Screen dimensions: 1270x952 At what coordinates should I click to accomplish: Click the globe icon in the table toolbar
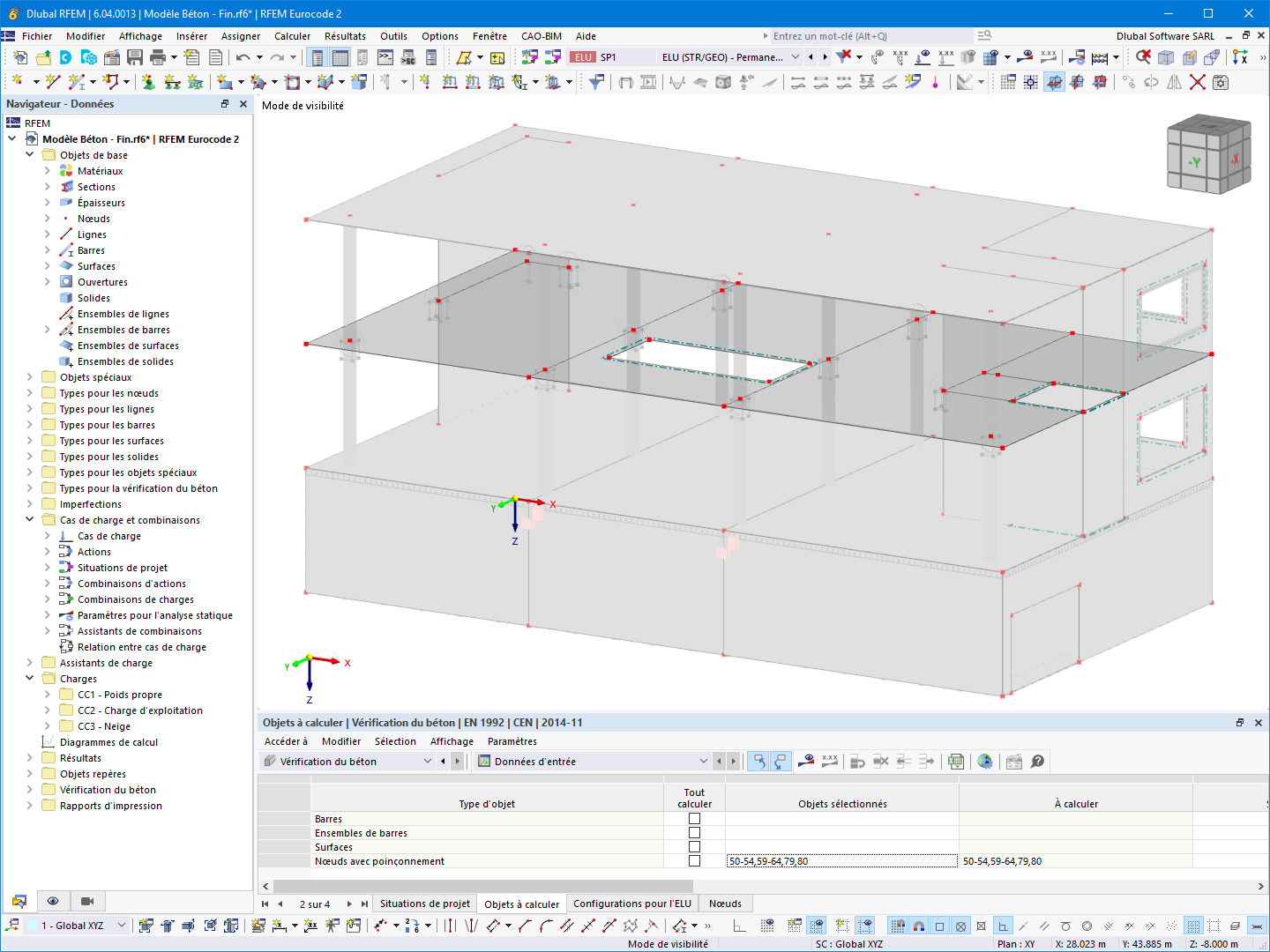[x=985, y=762]
